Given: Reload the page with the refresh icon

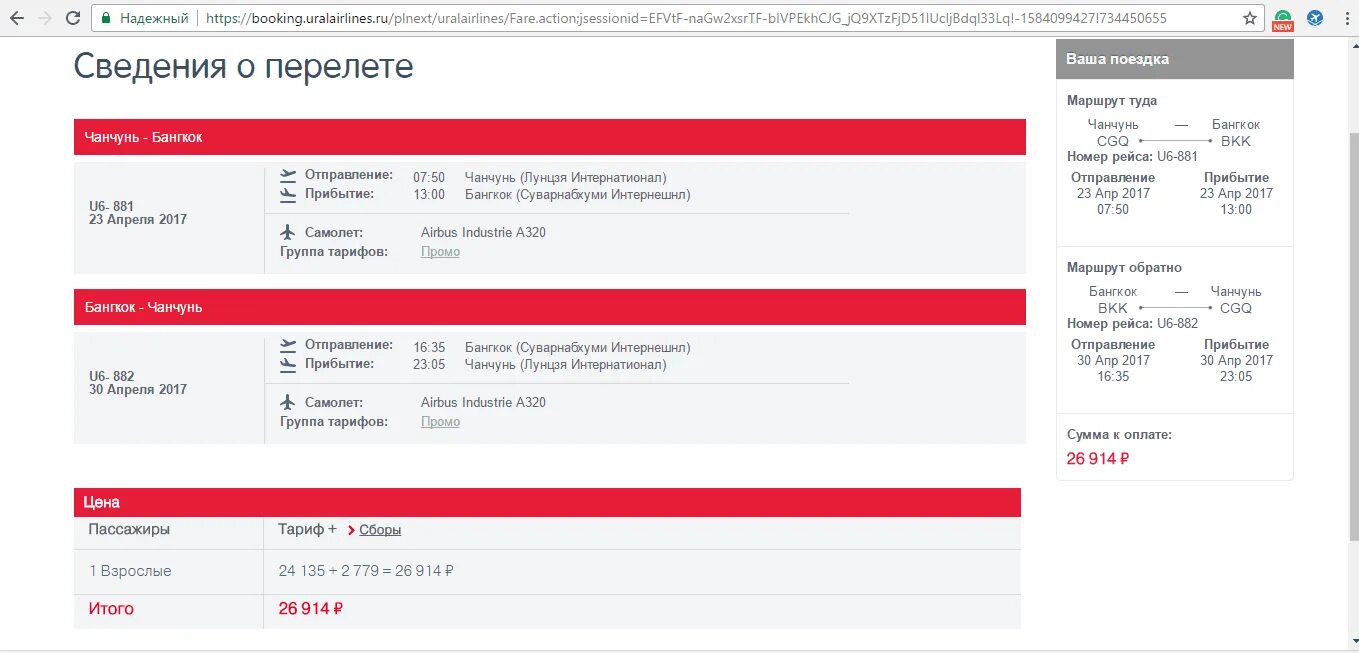Looking at the screenshot, I should (73, 18).
